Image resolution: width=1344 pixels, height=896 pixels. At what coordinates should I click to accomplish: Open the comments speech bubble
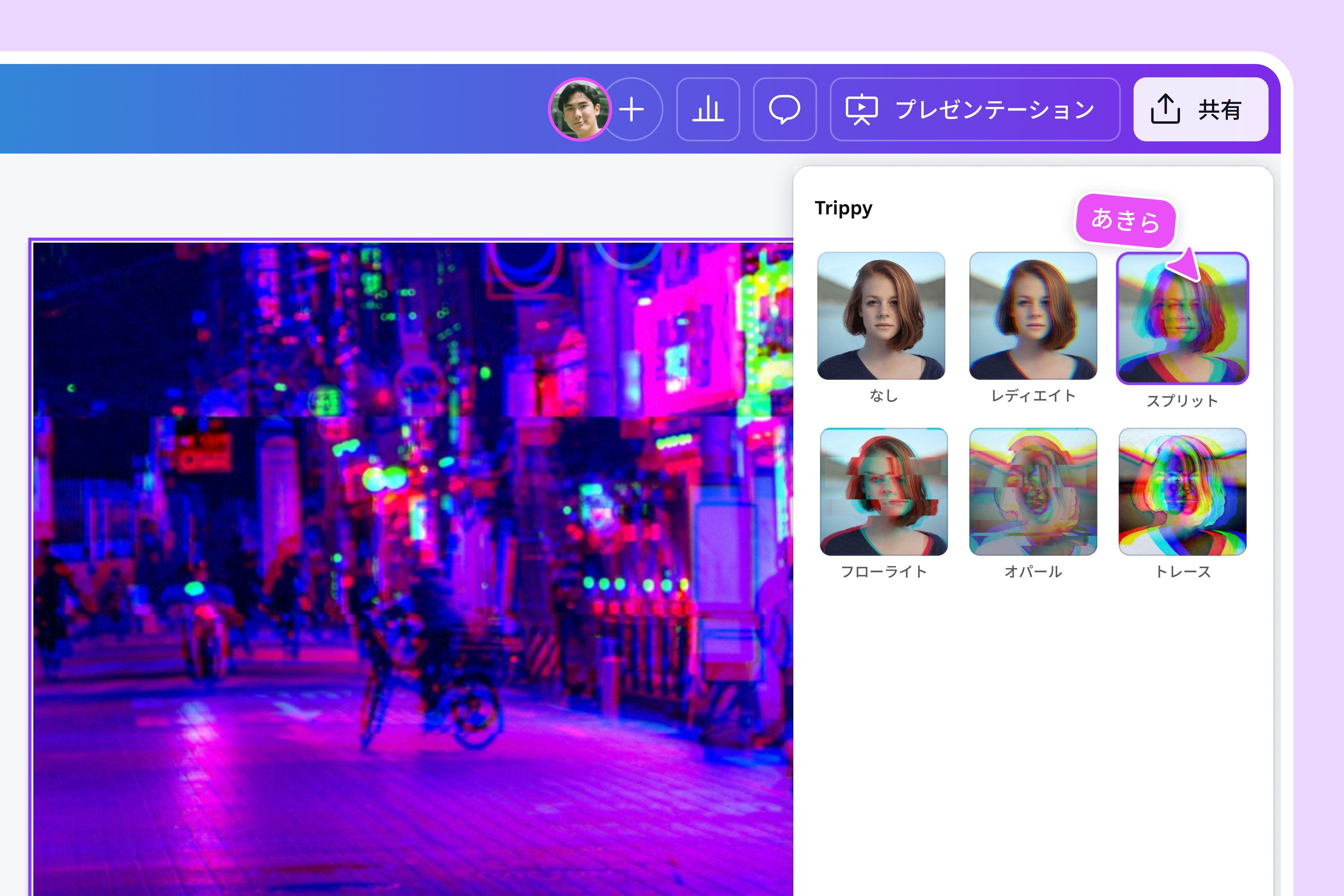tap(785, 109)
